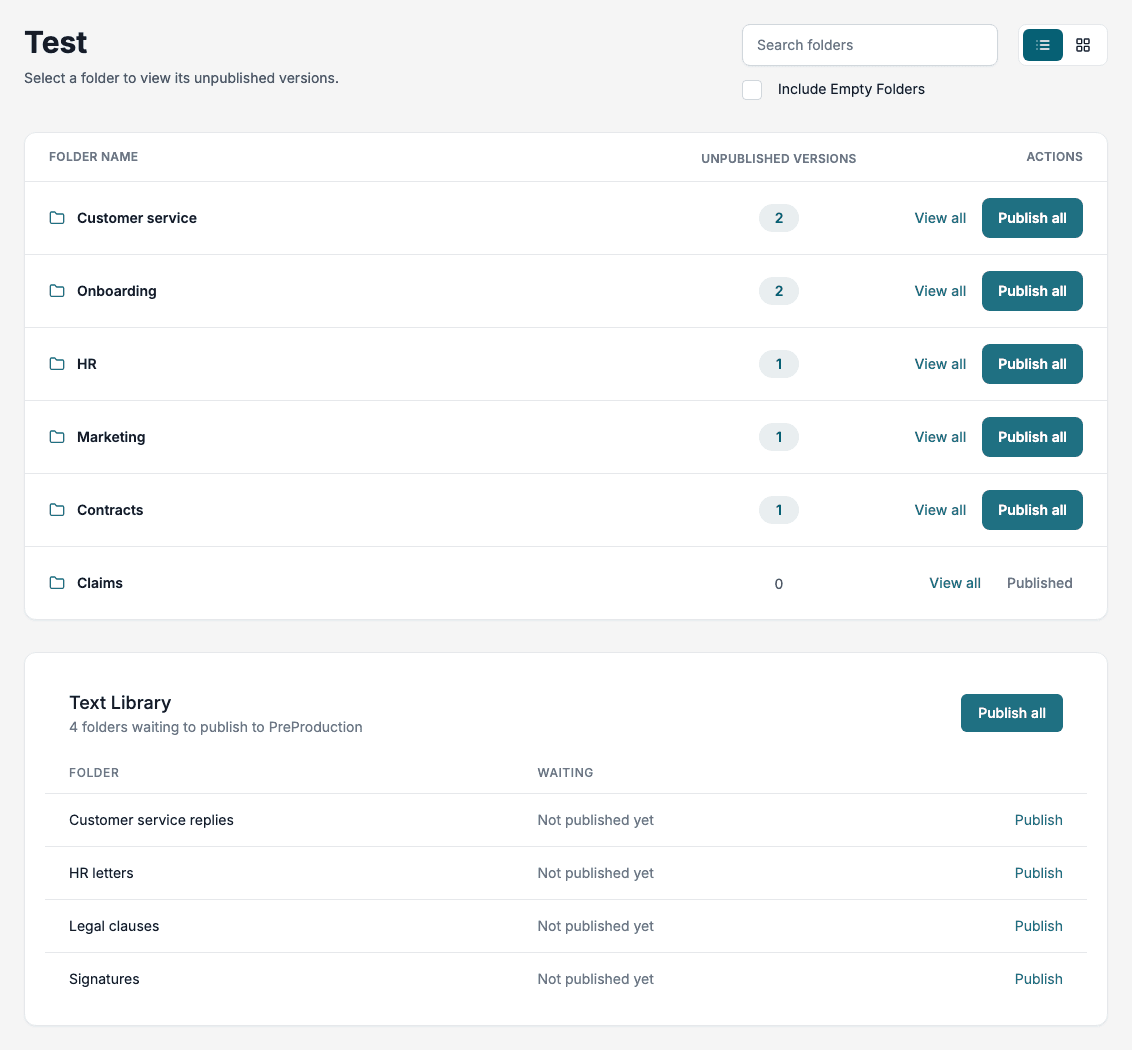View all versions in HR folder
This screenshot has width=1132, height=1050.
coord(940,364)
